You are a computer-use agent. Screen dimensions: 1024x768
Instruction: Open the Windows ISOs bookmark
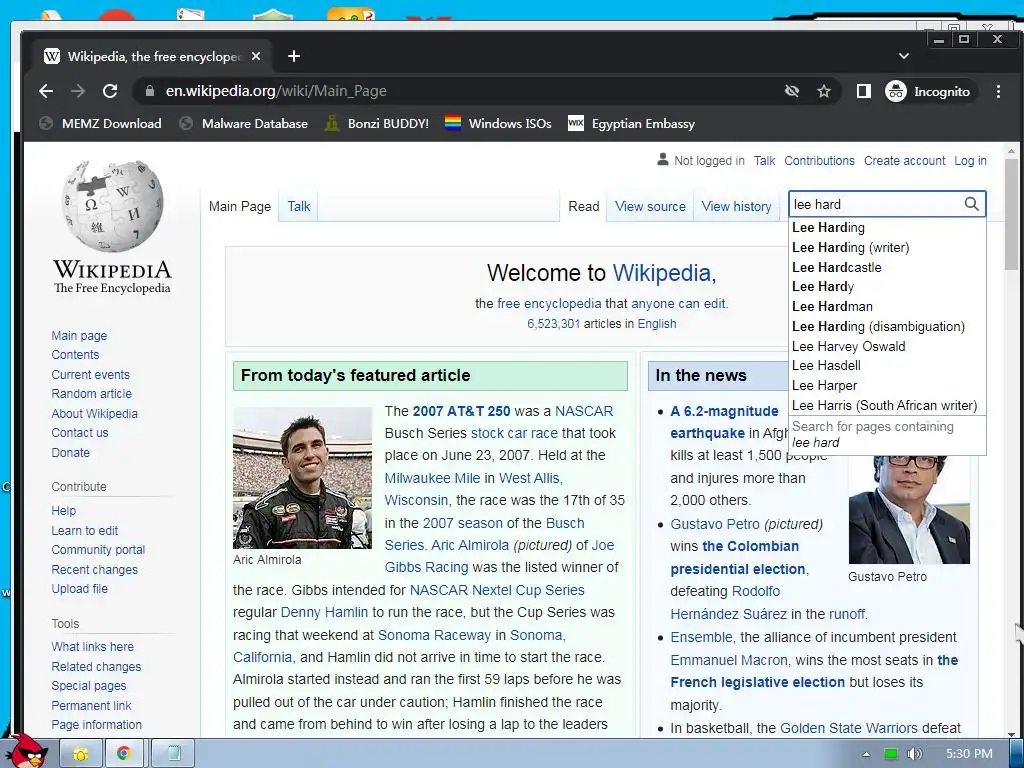(498, 123)
